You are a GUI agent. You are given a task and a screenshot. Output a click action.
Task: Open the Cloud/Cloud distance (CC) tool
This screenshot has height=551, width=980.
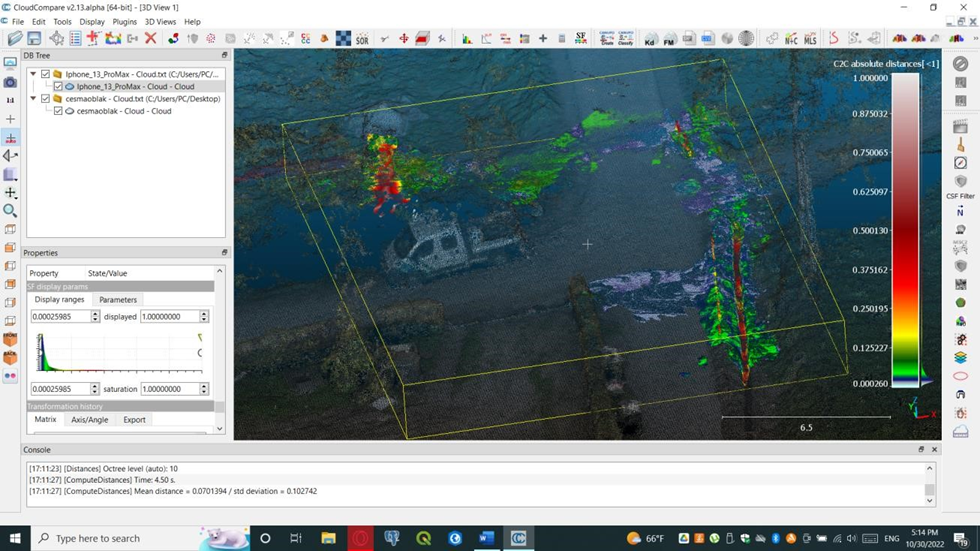(306, 39)
